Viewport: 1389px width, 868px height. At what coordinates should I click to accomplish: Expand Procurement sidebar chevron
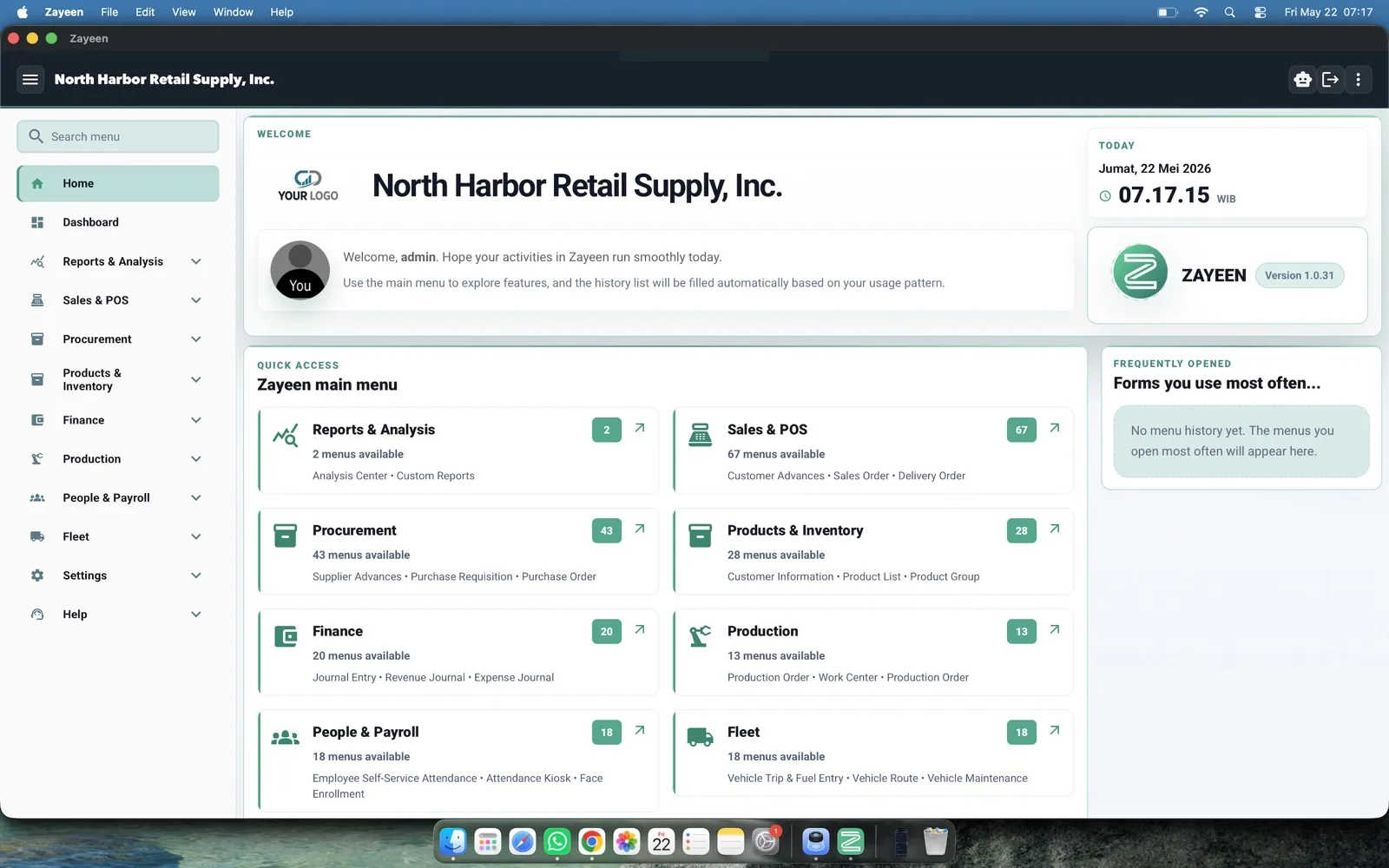point(196,339)
